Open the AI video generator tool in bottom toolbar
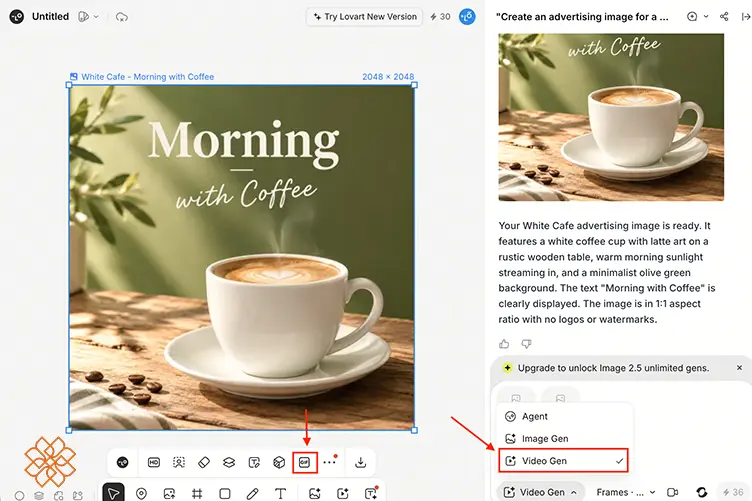Screen dimensions: 752x501 [342, 493]
